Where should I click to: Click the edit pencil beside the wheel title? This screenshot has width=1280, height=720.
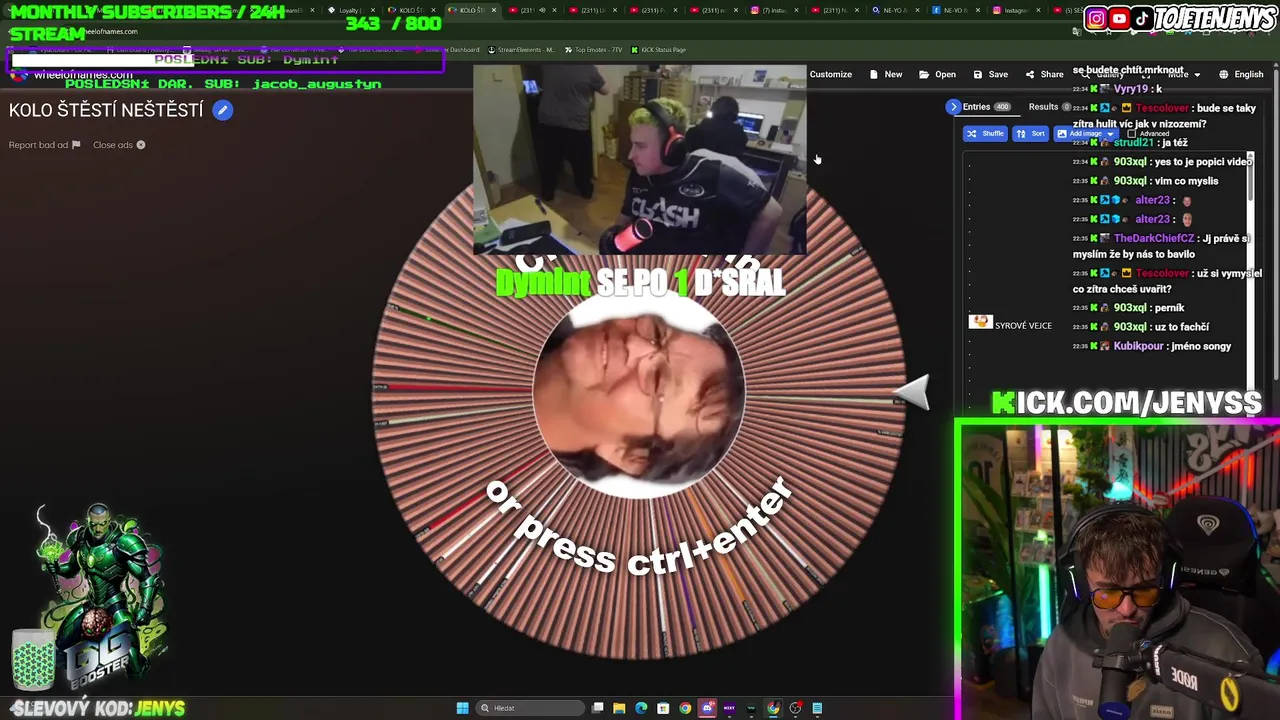coord(222,110)
